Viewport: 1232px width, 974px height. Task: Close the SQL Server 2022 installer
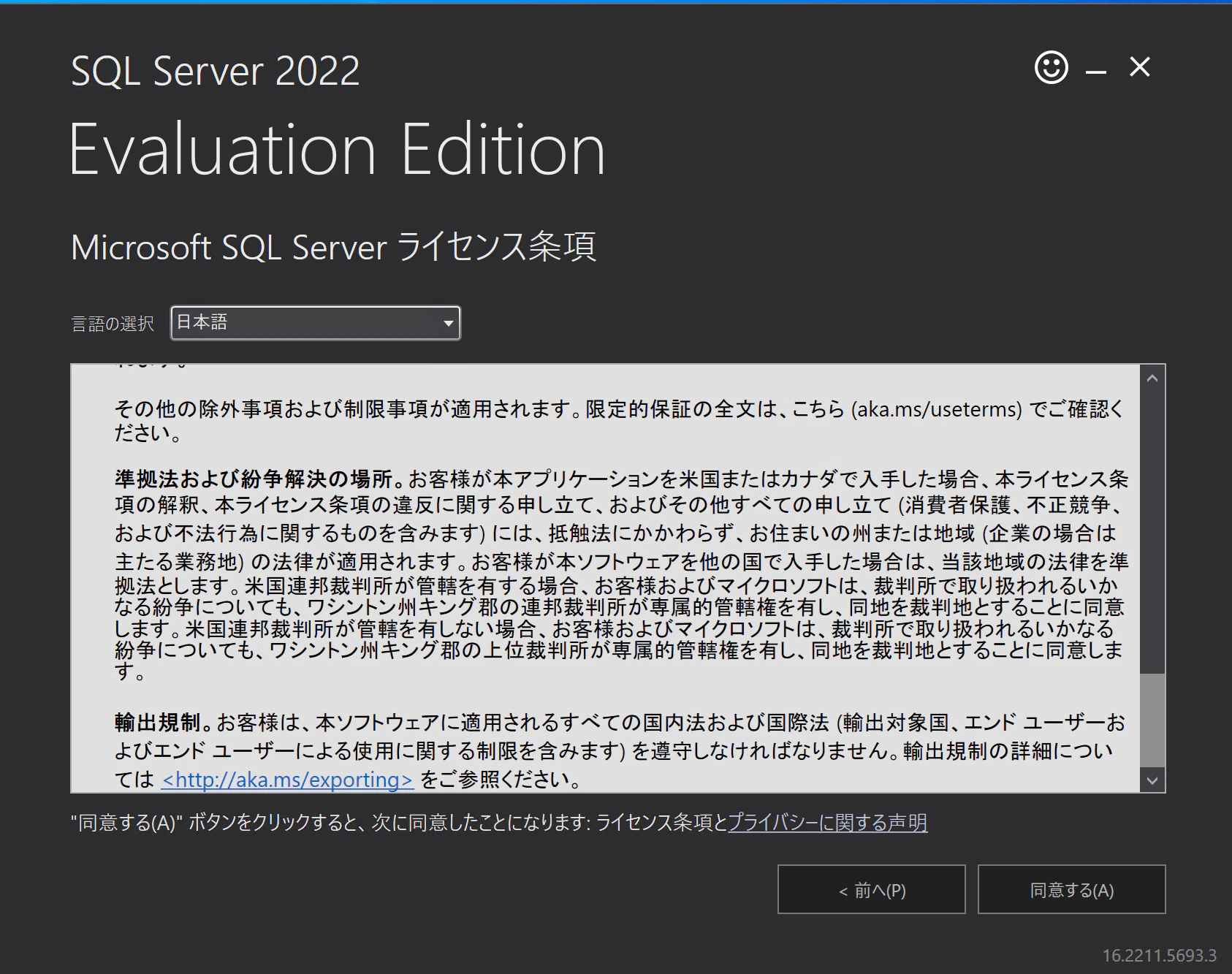[1140, 67]
